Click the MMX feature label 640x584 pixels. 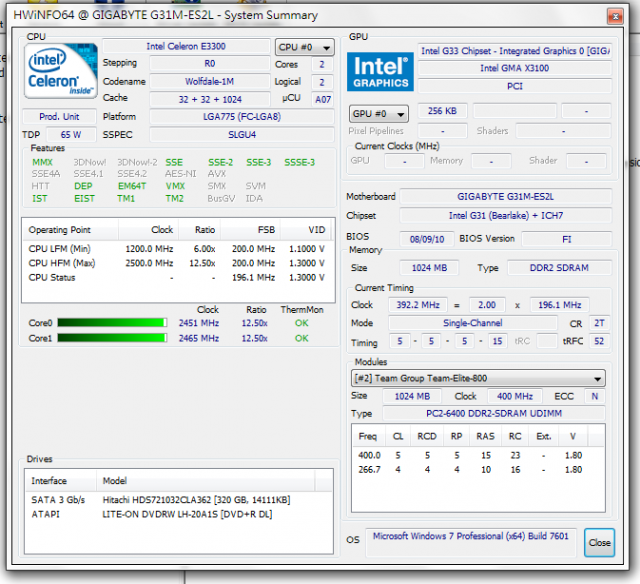(42, 162)
